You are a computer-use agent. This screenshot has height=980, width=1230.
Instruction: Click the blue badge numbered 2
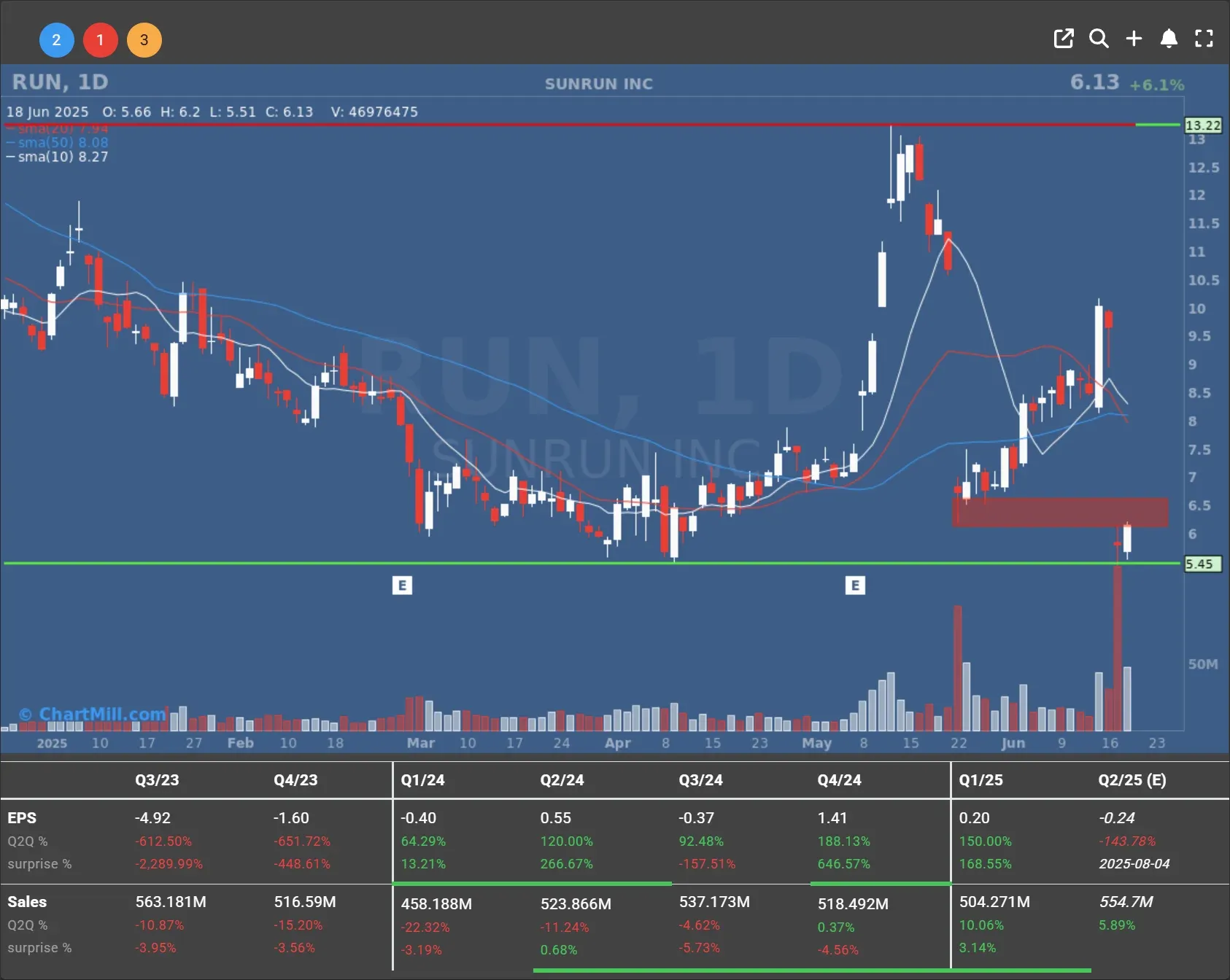pos(56,40)
